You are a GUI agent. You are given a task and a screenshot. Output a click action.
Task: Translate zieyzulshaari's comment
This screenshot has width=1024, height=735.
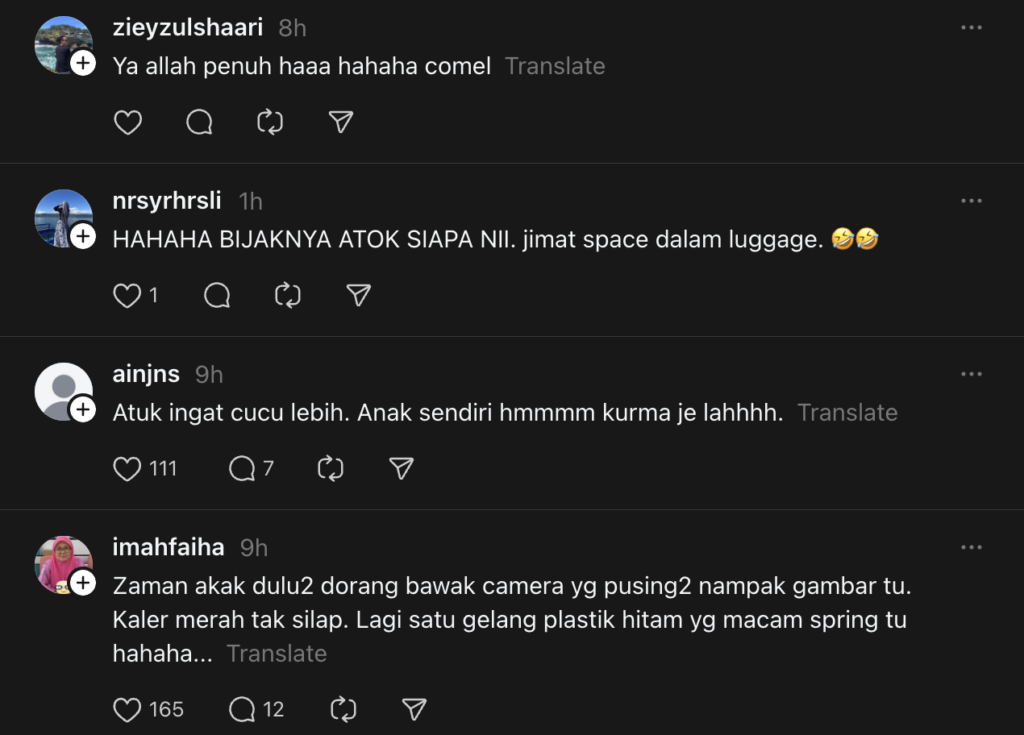(555, 66)
